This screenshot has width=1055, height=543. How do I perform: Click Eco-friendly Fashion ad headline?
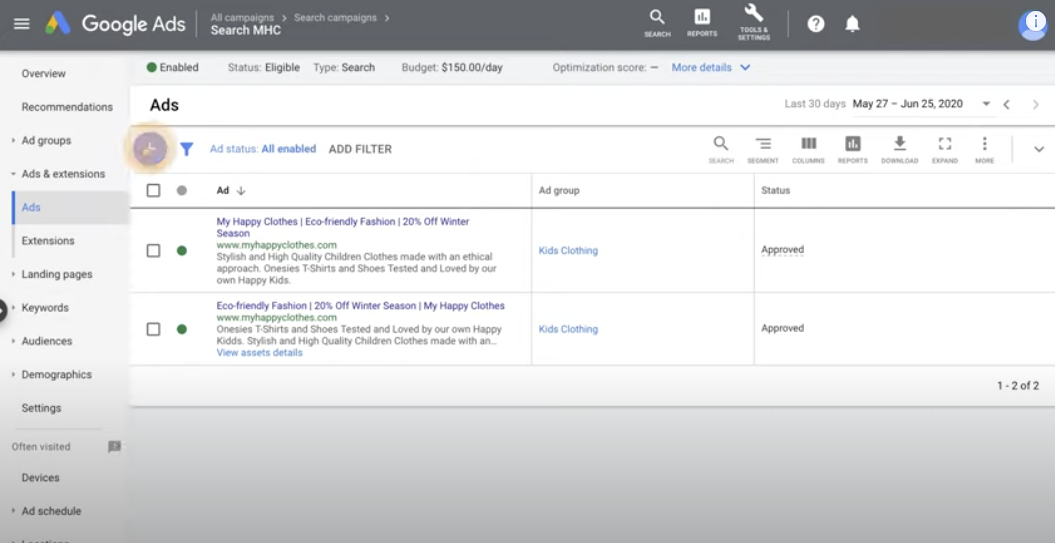(x=361, y=305)
